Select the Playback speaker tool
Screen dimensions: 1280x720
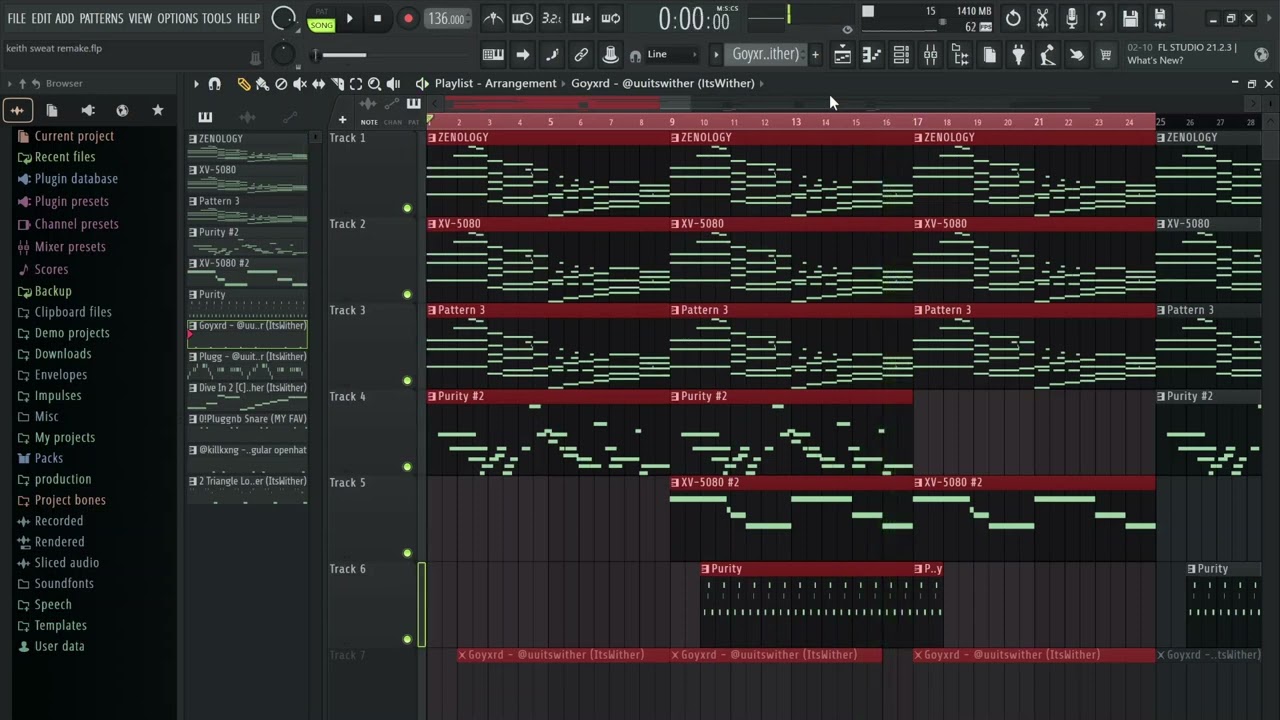point(393,84)
